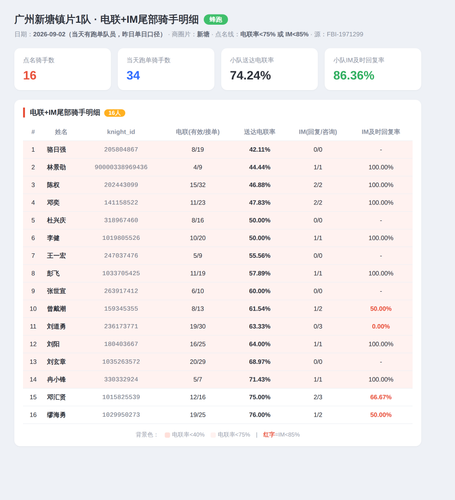This screenshot has width=455, height=500.
Task: Click the orange 16人 count badge
Action: point(115,113)
